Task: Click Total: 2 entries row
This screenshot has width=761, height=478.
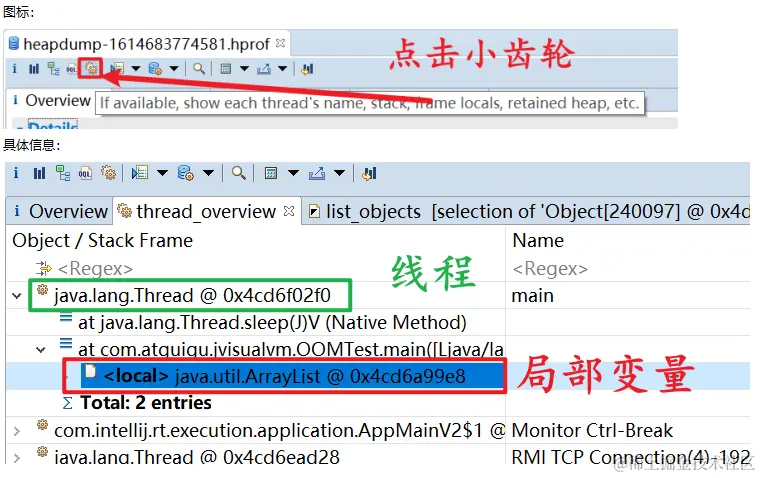Action: 146,403
